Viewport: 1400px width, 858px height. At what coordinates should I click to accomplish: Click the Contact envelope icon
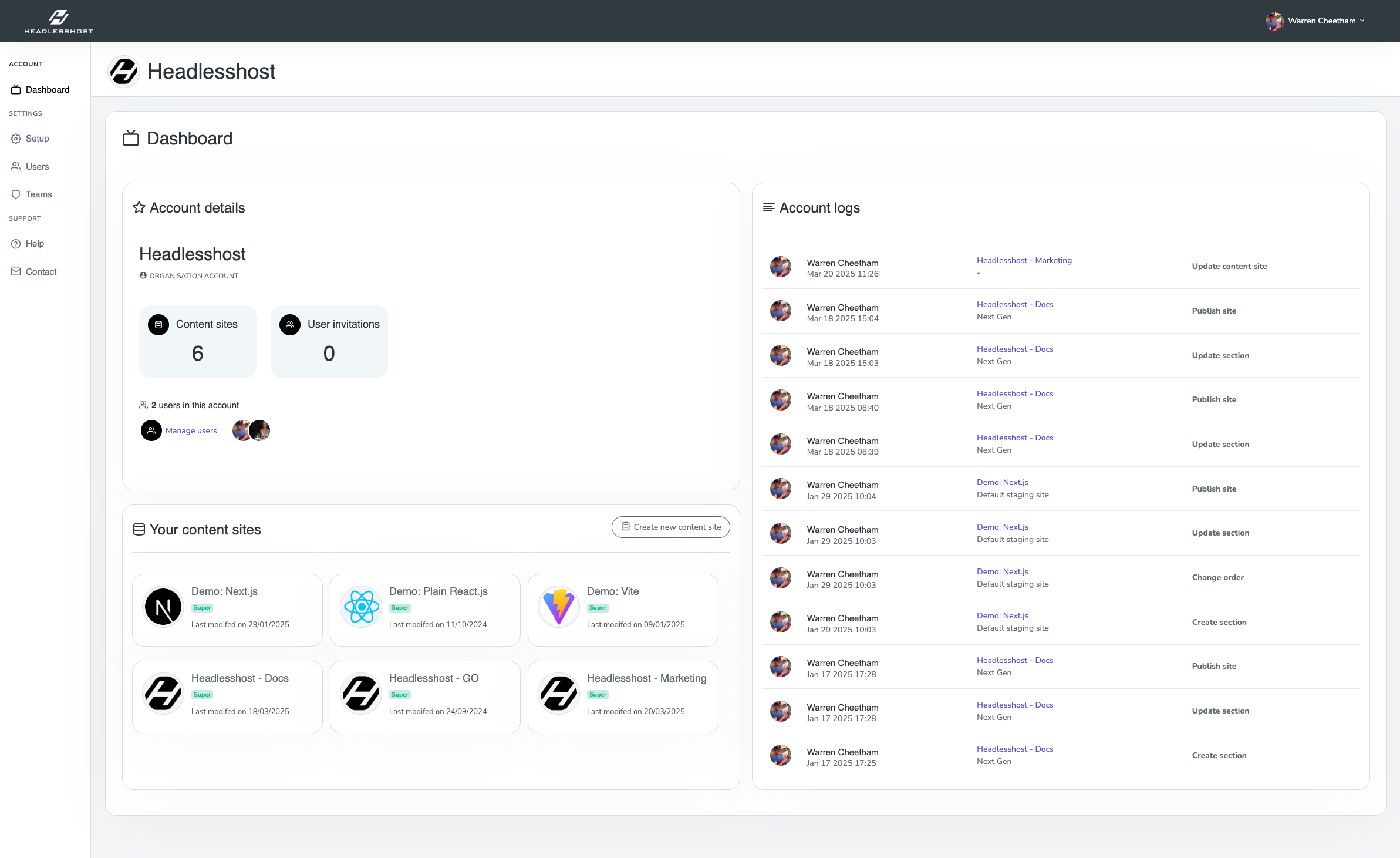(16, 272)
